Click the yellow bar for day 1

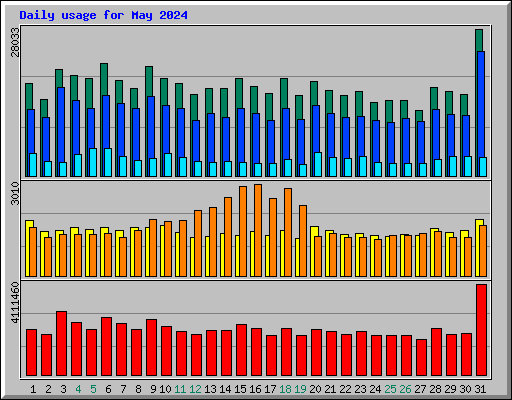pos(28,248)
